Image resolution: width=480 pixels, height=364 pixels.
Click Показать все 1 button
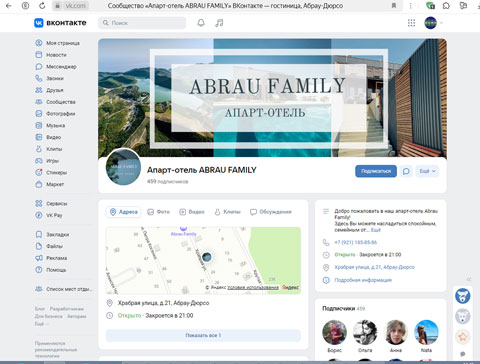pos(203,335)
